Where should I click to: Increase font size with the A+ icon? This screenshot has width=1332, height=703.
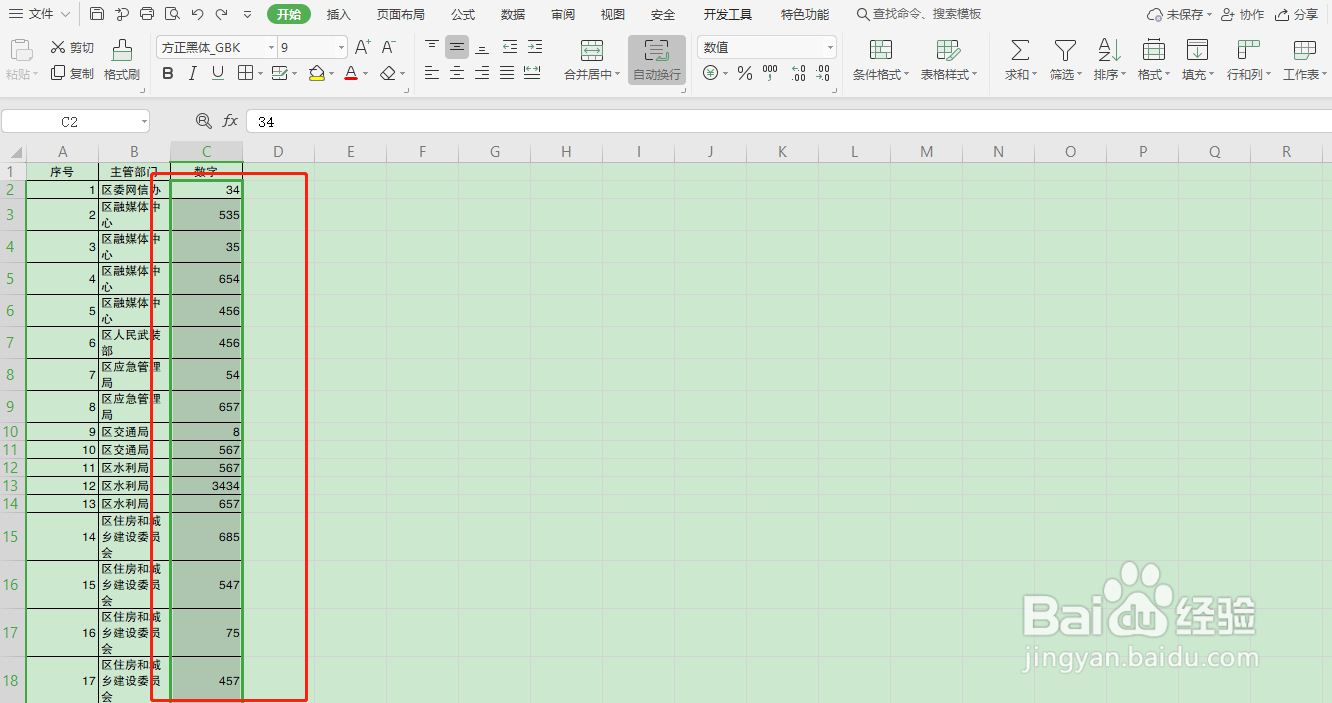[x=363, y=48]
